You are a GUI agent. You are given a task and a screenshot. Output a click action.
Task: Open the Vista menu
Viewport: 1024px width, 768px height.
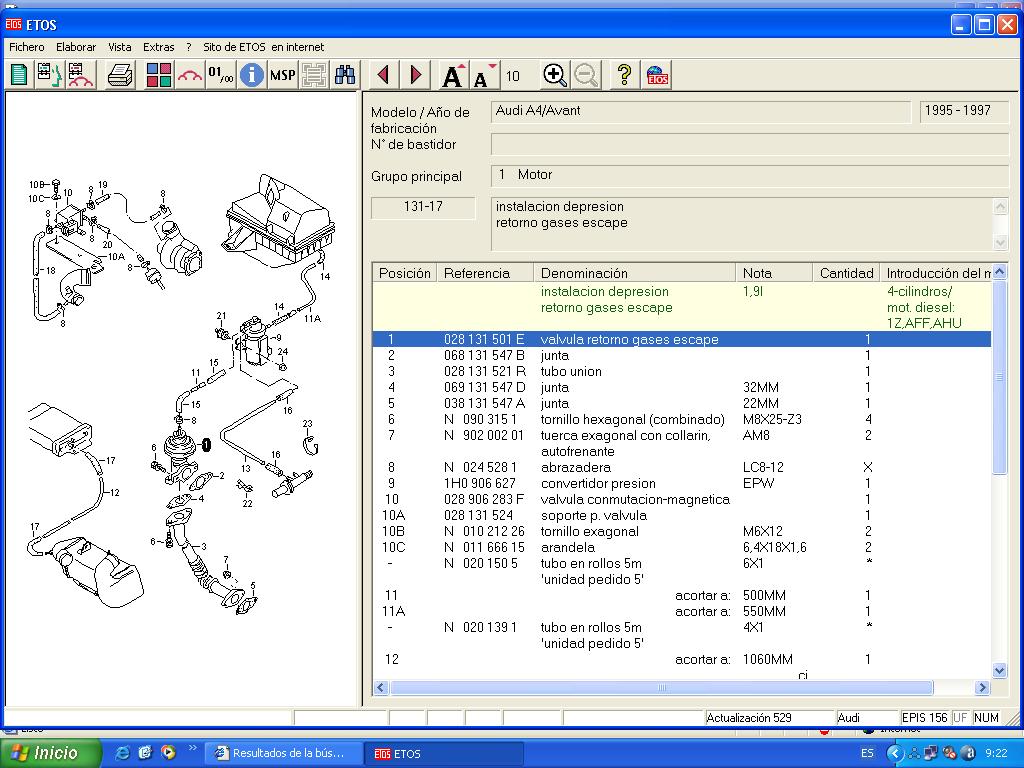[x=120, y=47]
